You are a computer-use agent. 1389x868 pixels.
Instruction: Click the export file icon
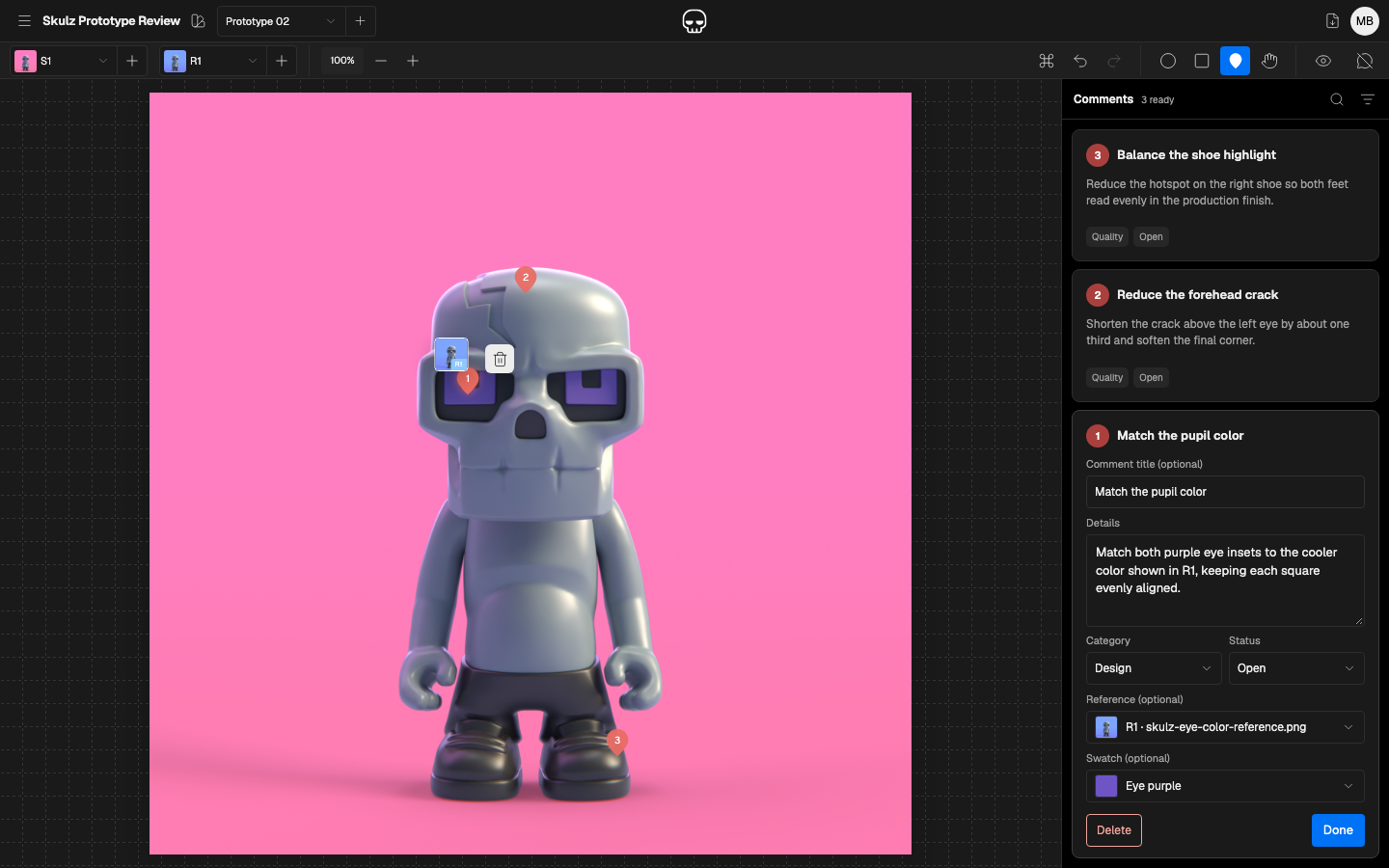tap(1332, 21)
